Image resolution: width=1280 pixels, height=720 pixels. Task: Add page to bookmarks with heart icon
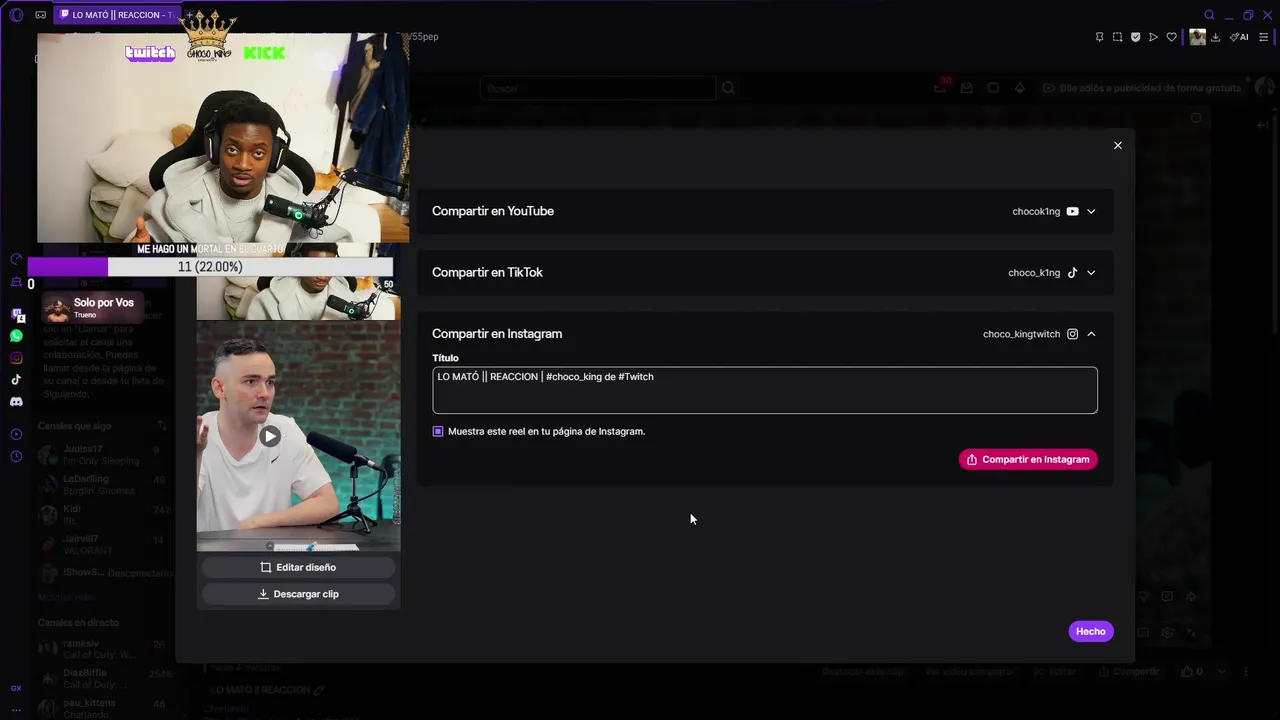pyautogui.click(x=1172, y=37)
